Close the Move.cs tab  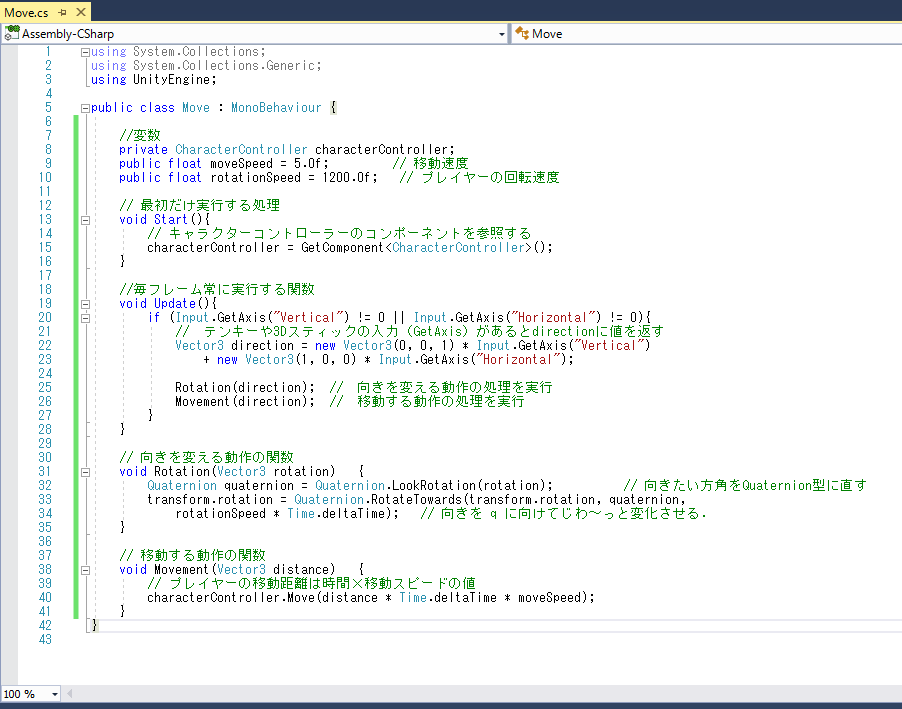(81, 12)
